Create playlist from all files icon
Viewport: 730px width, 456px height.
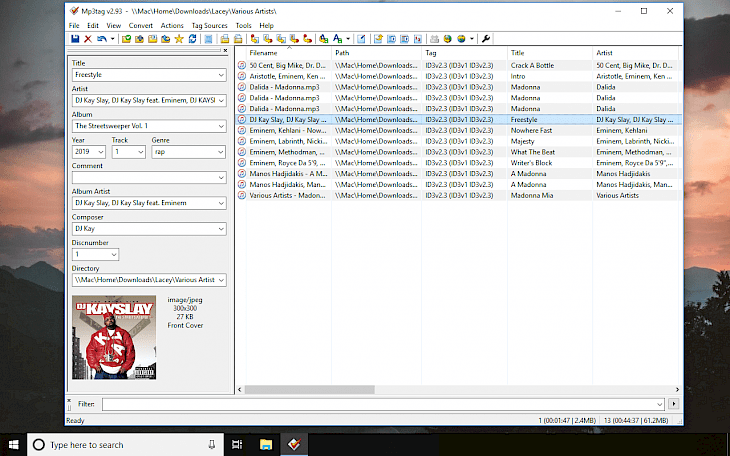pos(225,39)
